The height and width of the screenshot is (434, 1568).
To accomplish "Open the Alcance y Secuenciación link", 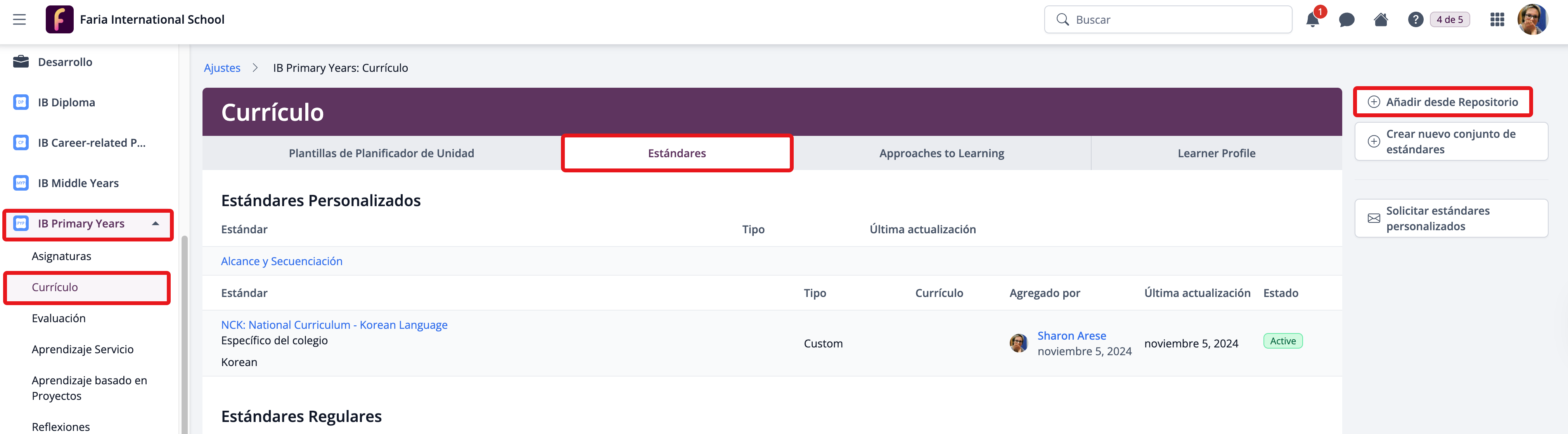I will (x=281, y=261).
